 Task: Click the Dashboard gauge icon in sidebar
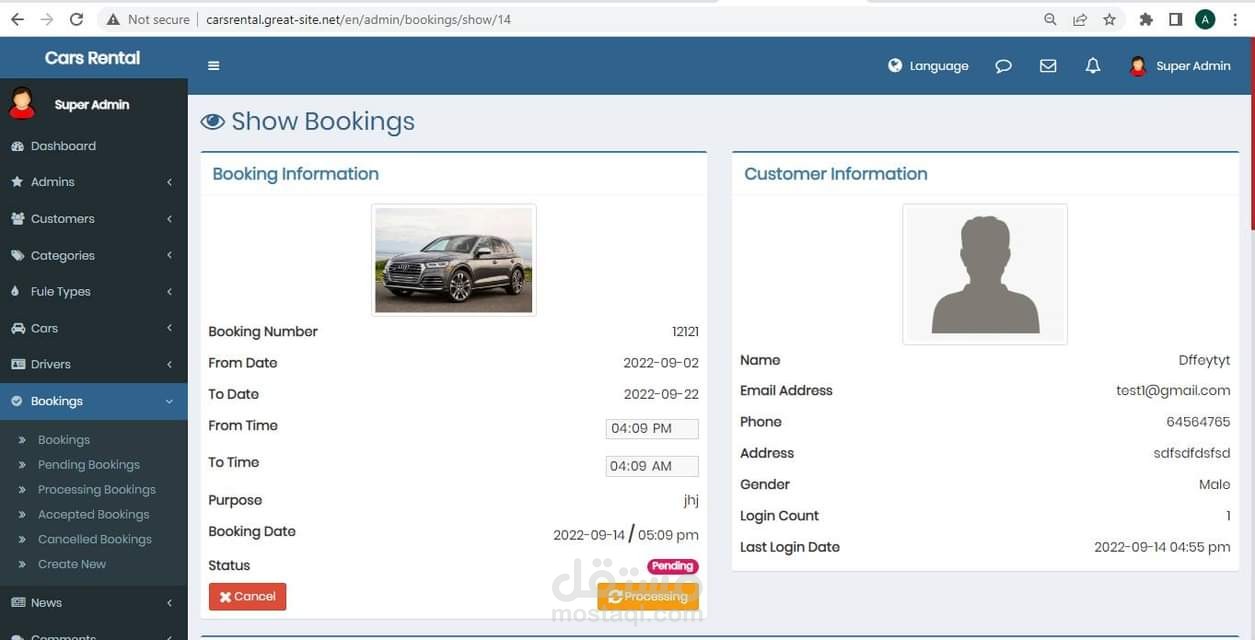click(x=17, y=146)
